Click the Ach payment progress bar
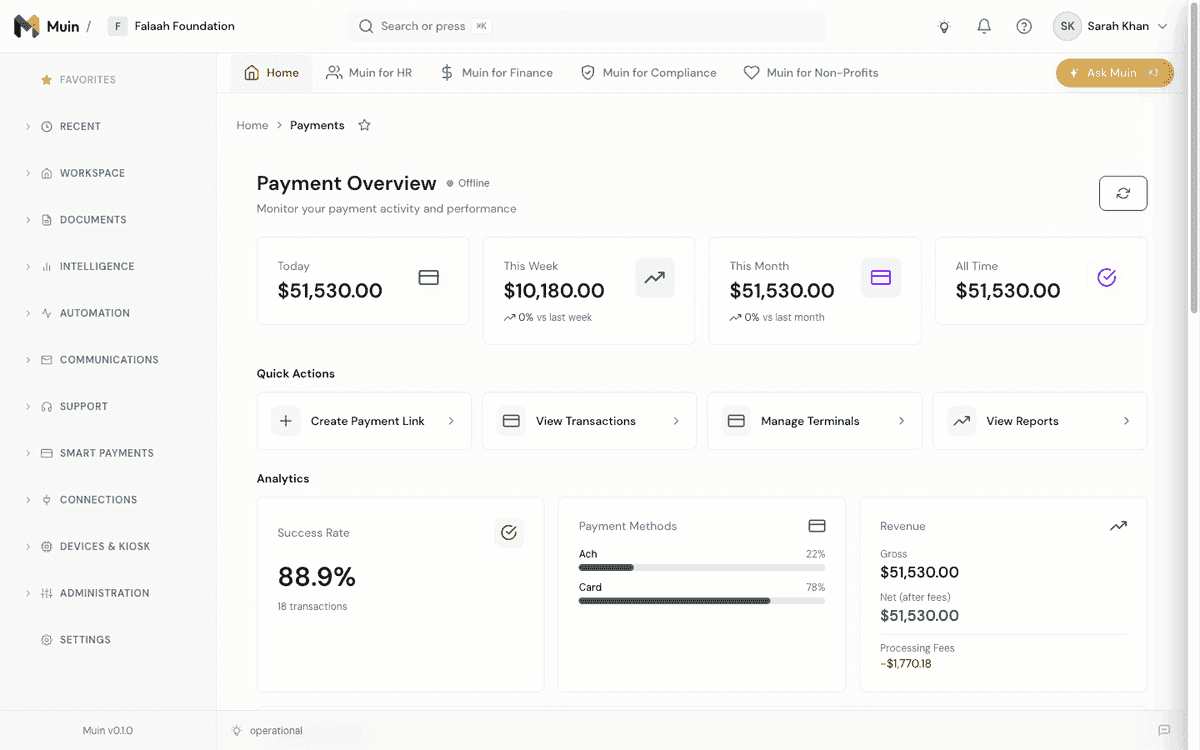1200x750 pixels. coord(702,568)
